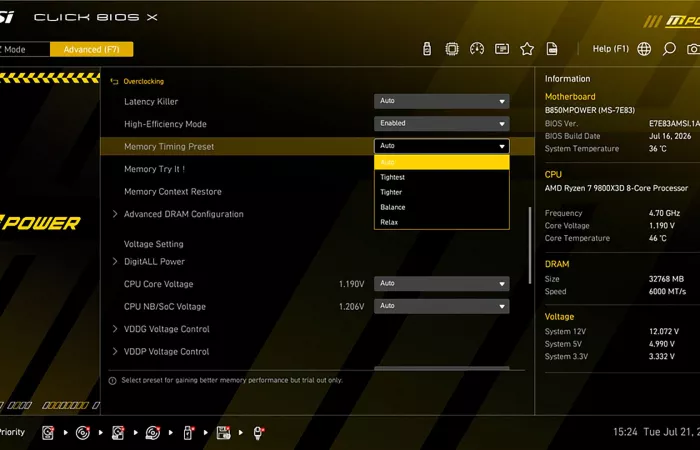The width and height of the screenshot is (700, 450).
Task: Click the hardware monitor card icon
Action: coord(502,49)
